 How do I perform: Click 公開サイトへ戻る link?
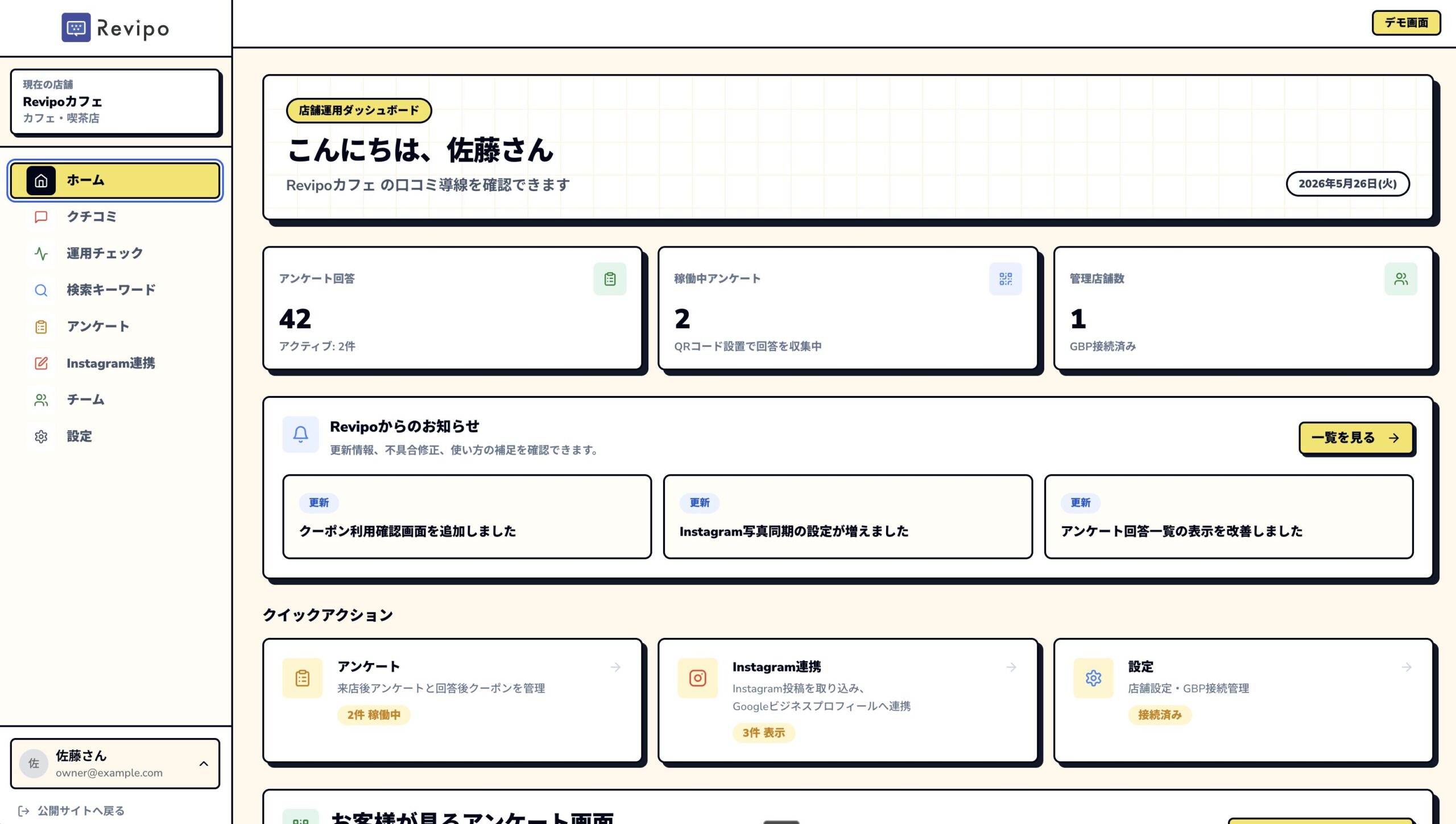[x=81, y=811]
